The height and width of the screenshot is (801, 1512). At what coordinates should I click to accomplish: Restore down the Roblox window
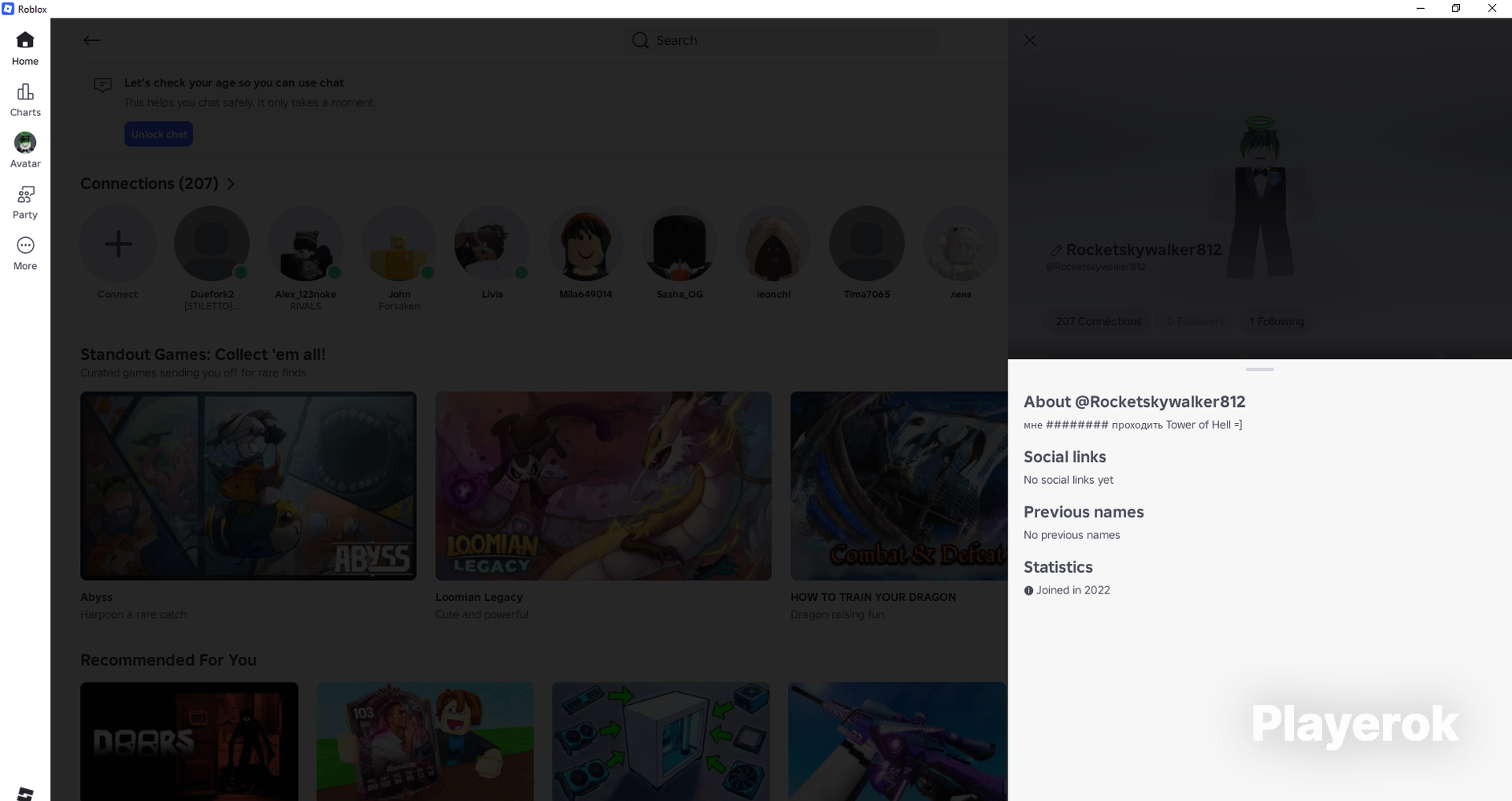point(1456,9)
